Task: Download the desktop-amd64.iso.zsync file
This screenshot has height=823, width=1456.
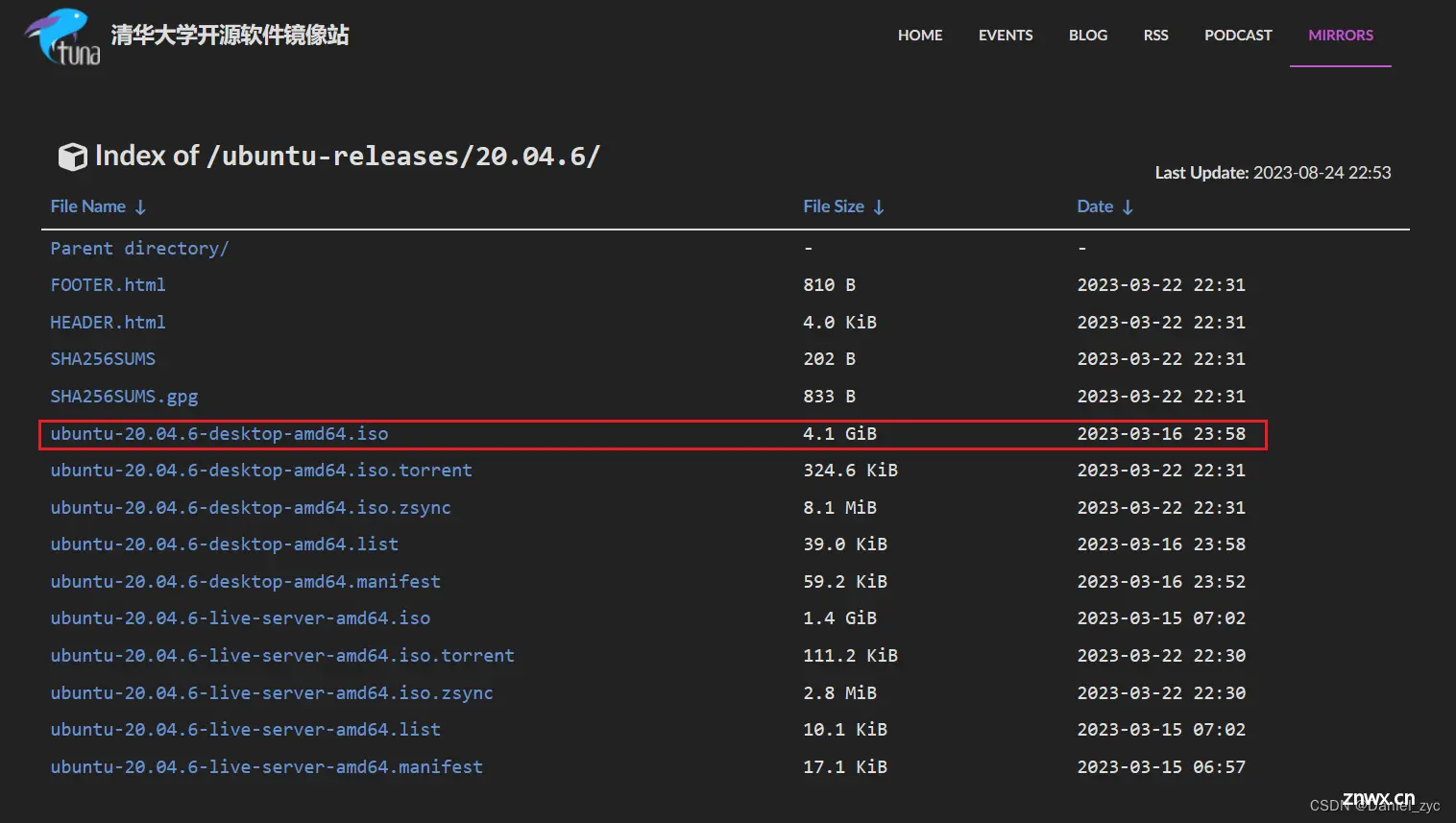Action: tap(251, 508)
